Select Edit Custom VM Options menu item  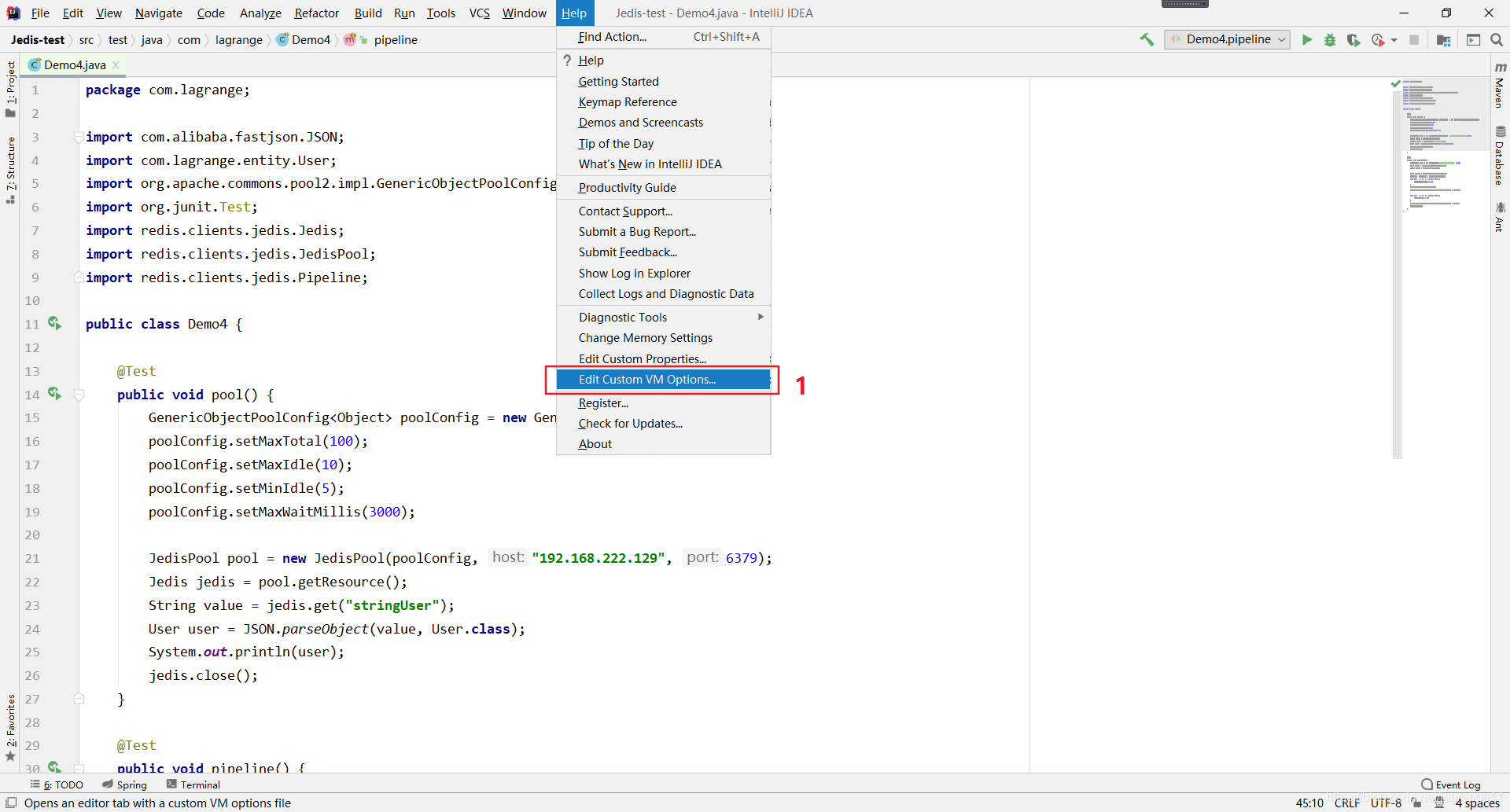point(663,379)
